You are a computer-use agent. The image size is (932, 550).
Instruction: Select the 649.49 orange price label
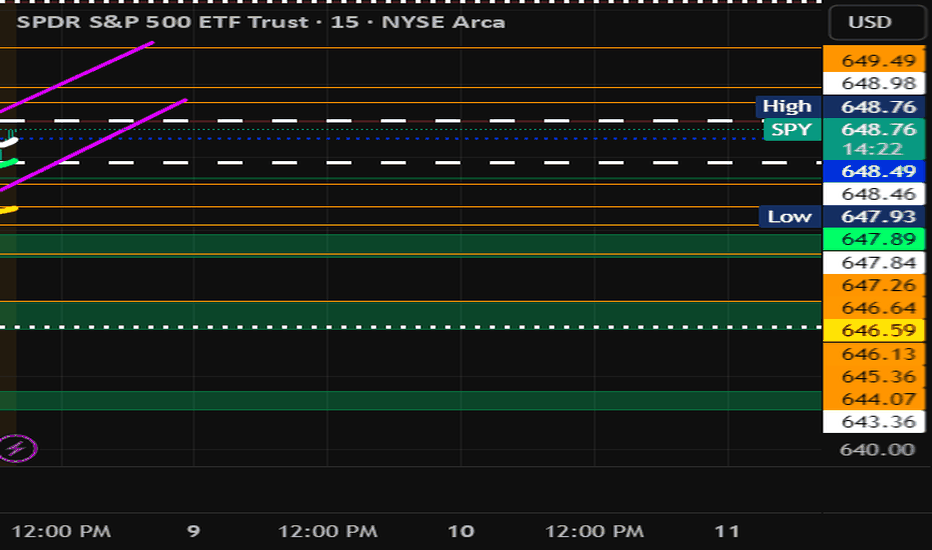pyautogui.click(x=874, y=61)
